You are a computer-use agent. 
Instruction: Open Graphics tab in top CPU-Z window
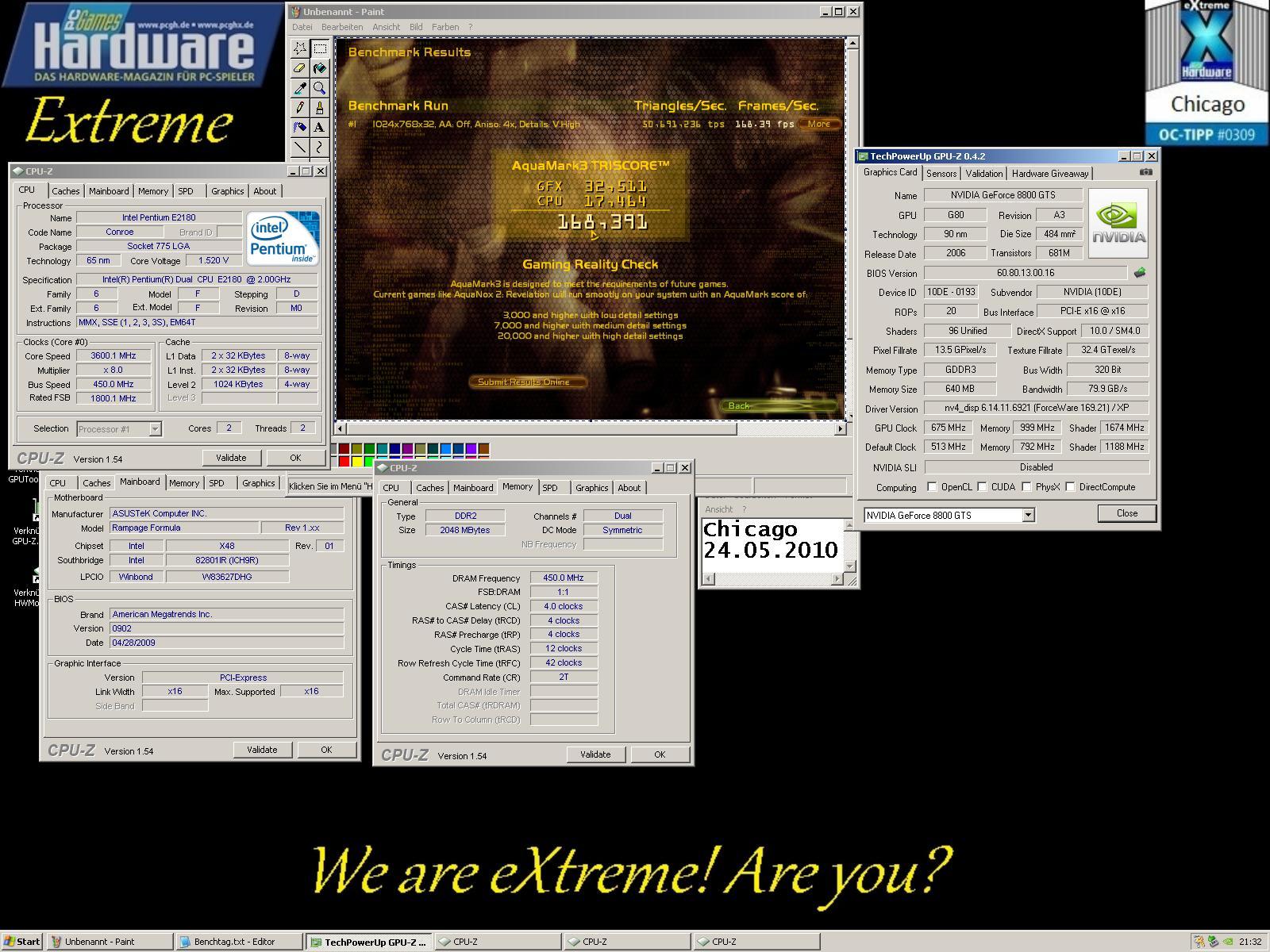[x=228, y=191]
